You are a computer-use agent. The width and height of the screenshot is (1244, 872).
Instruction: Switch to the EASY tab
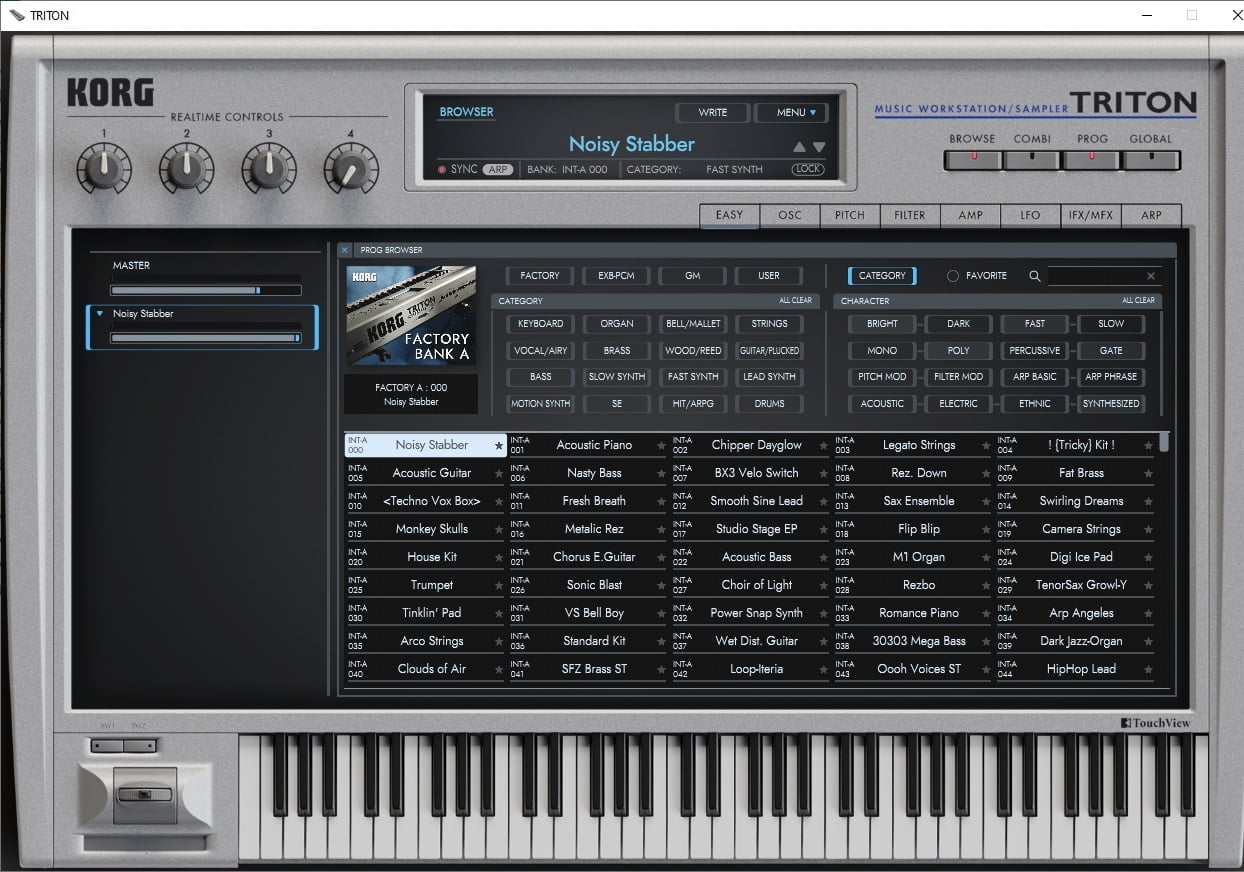coord(729,215)
